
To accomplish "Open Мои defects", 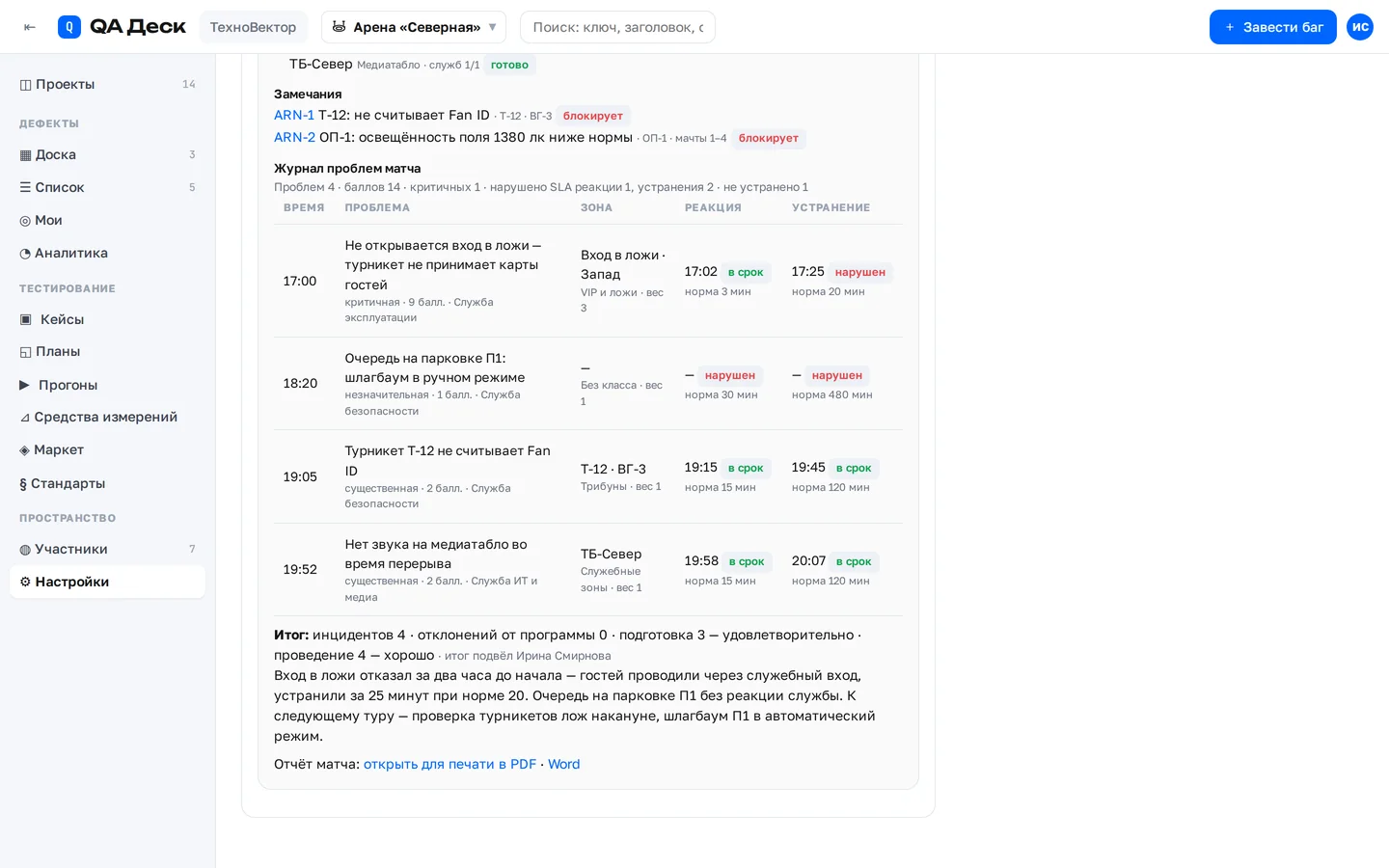I will point(107,220).
